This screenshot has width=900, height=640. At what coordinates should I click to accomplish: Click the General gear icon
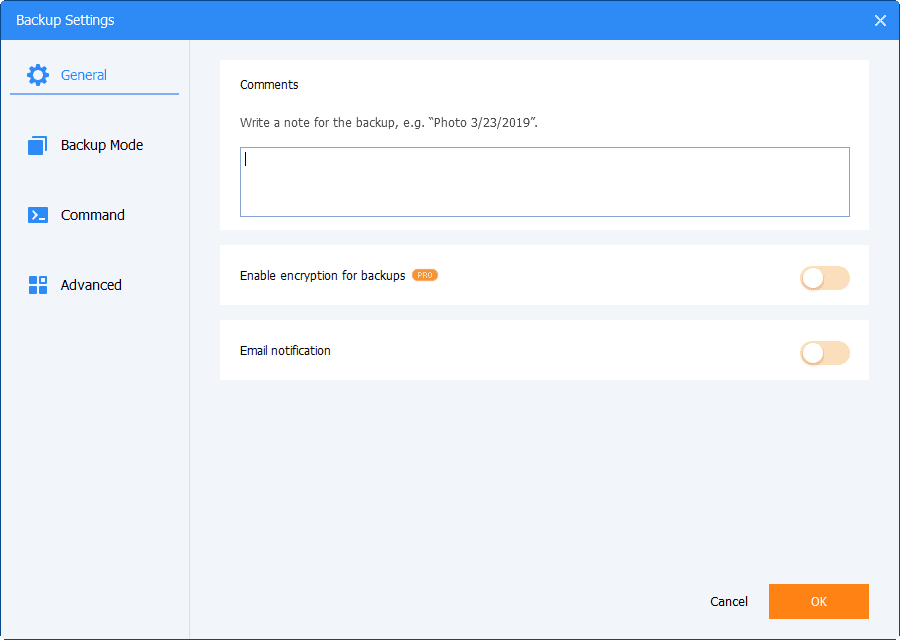(x=38, y=75)
